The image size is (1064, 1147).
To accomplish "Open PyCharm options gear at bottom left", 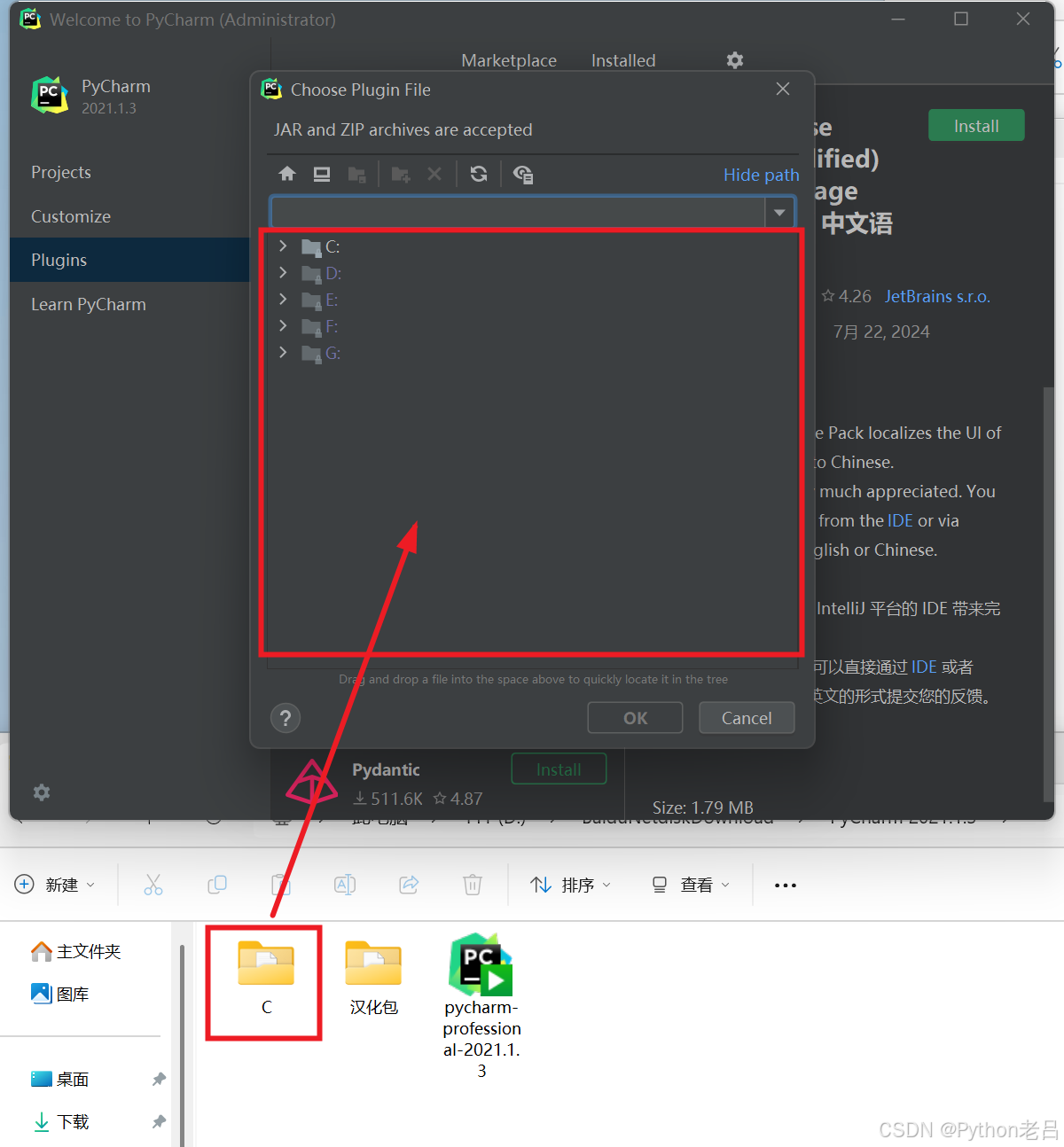I will click(42, 792).
